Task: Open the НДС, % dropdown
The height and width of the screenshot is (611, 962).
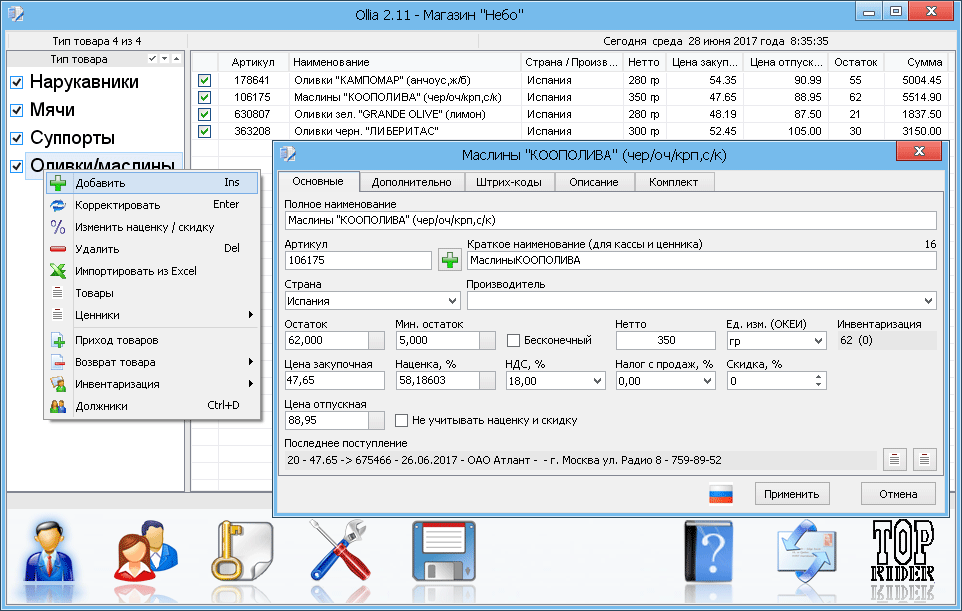Action: [597, 381]
